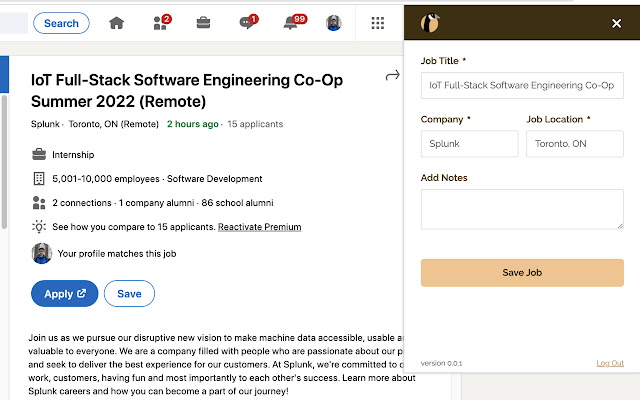Focus the Job Title input field
The height and width of the screenshot is (400, 640).
tap(518, 86)
